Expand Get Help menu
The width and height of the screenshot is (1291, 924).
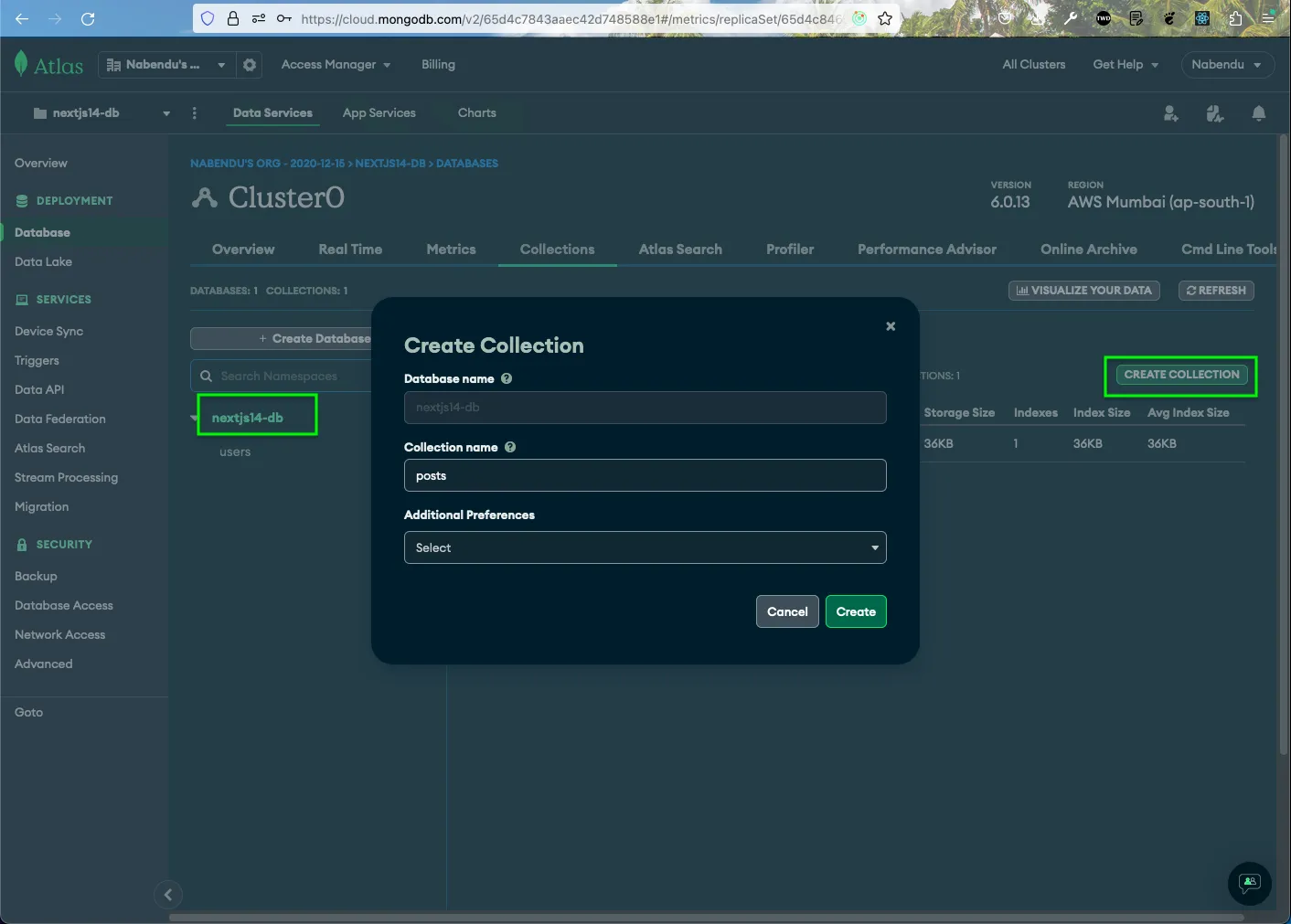click(x=1126, y=65)
